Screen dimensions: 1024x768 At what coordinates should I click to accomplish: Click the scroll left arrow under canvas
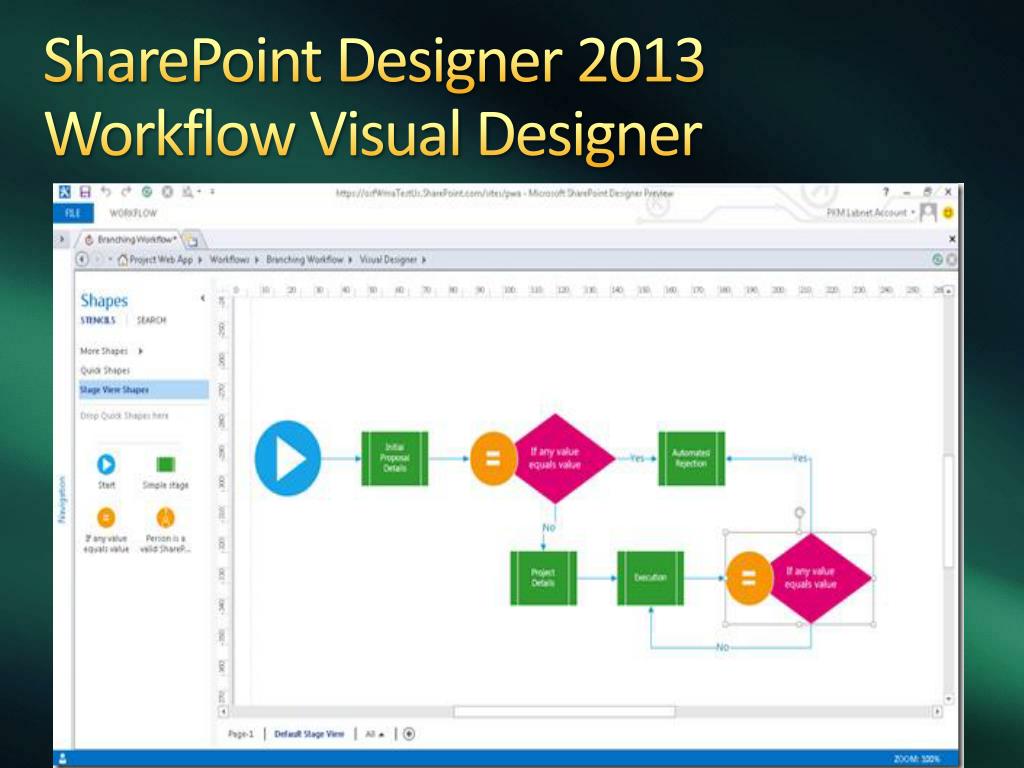click(223, 711)
